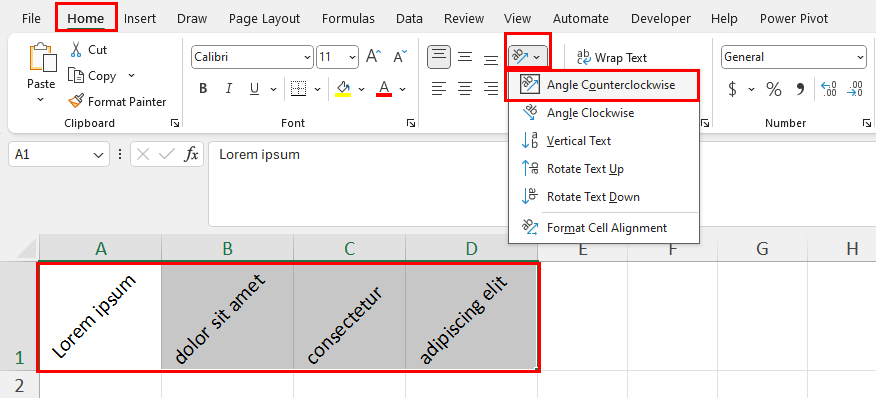Switch to the Power Pivot tab
This screenshot has width=876, height=398.
coord(793,18)
